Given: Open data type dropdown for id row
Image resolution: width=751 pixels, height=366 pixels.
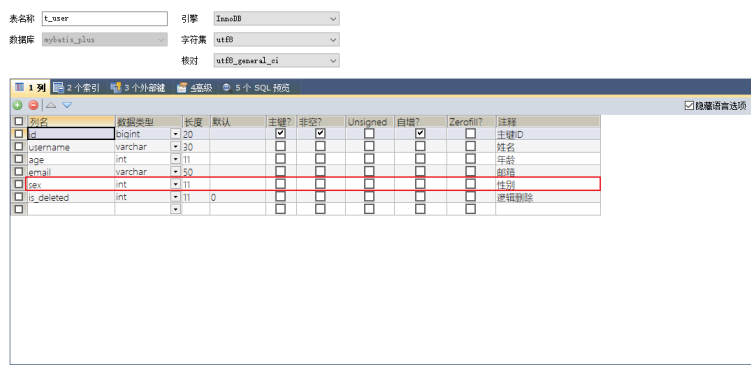Looking at the screenshot, I should click(x=175, y=134).
